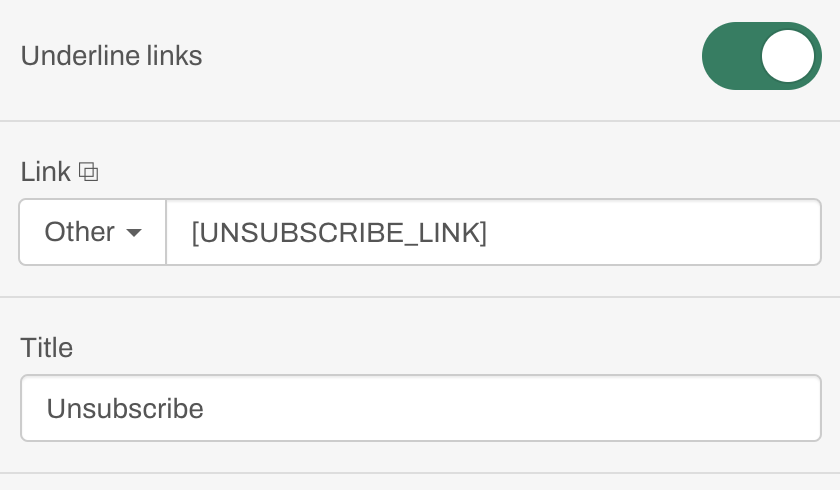This screenshot has width=840, height=490.
Task: Click the small caret arrow next to Other
Action: tap(134, 232)
